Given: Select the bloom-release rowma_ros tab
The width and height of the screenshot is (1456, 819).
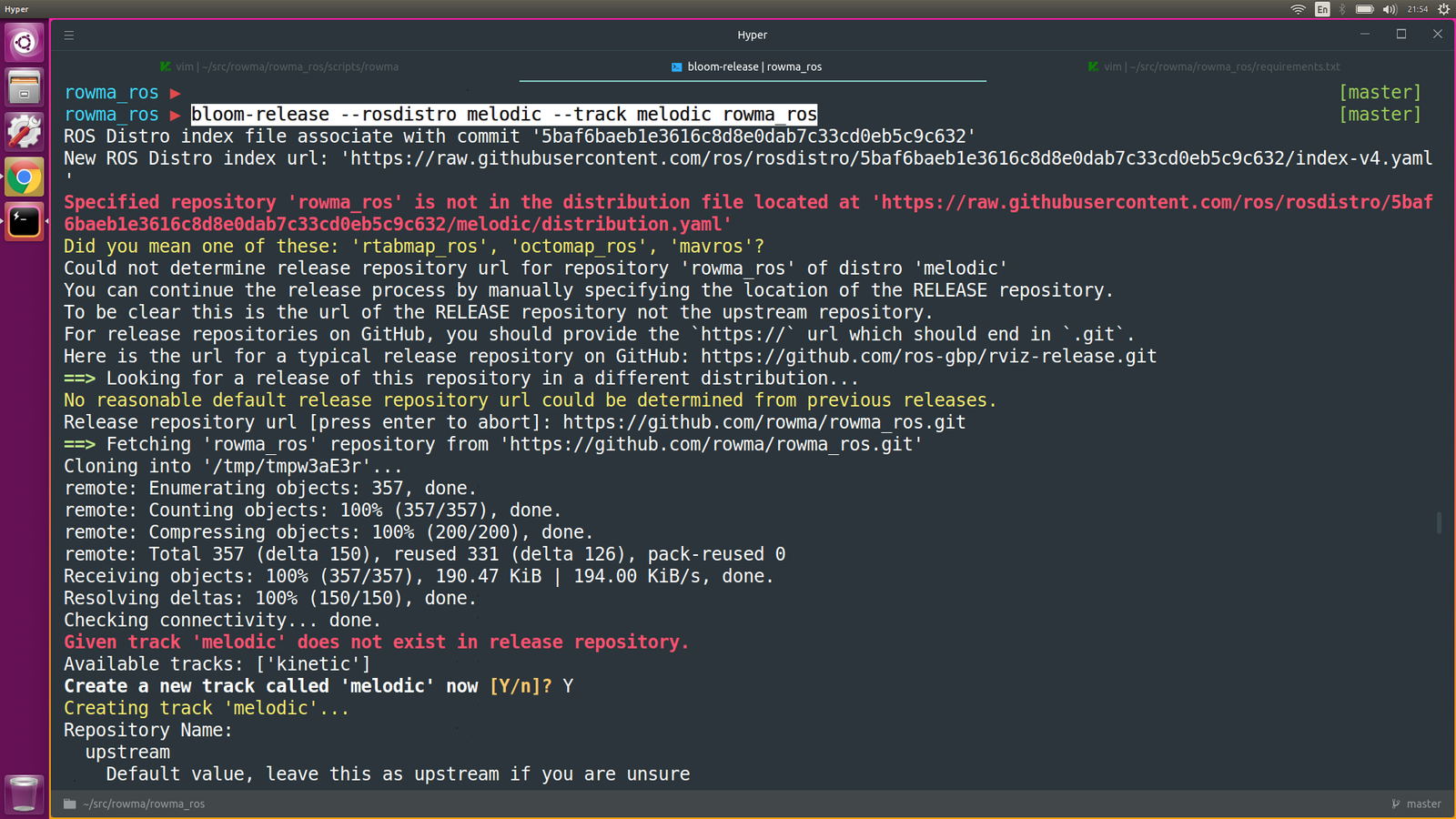Looking at the screenshot, I should click(x=753, y=66).
